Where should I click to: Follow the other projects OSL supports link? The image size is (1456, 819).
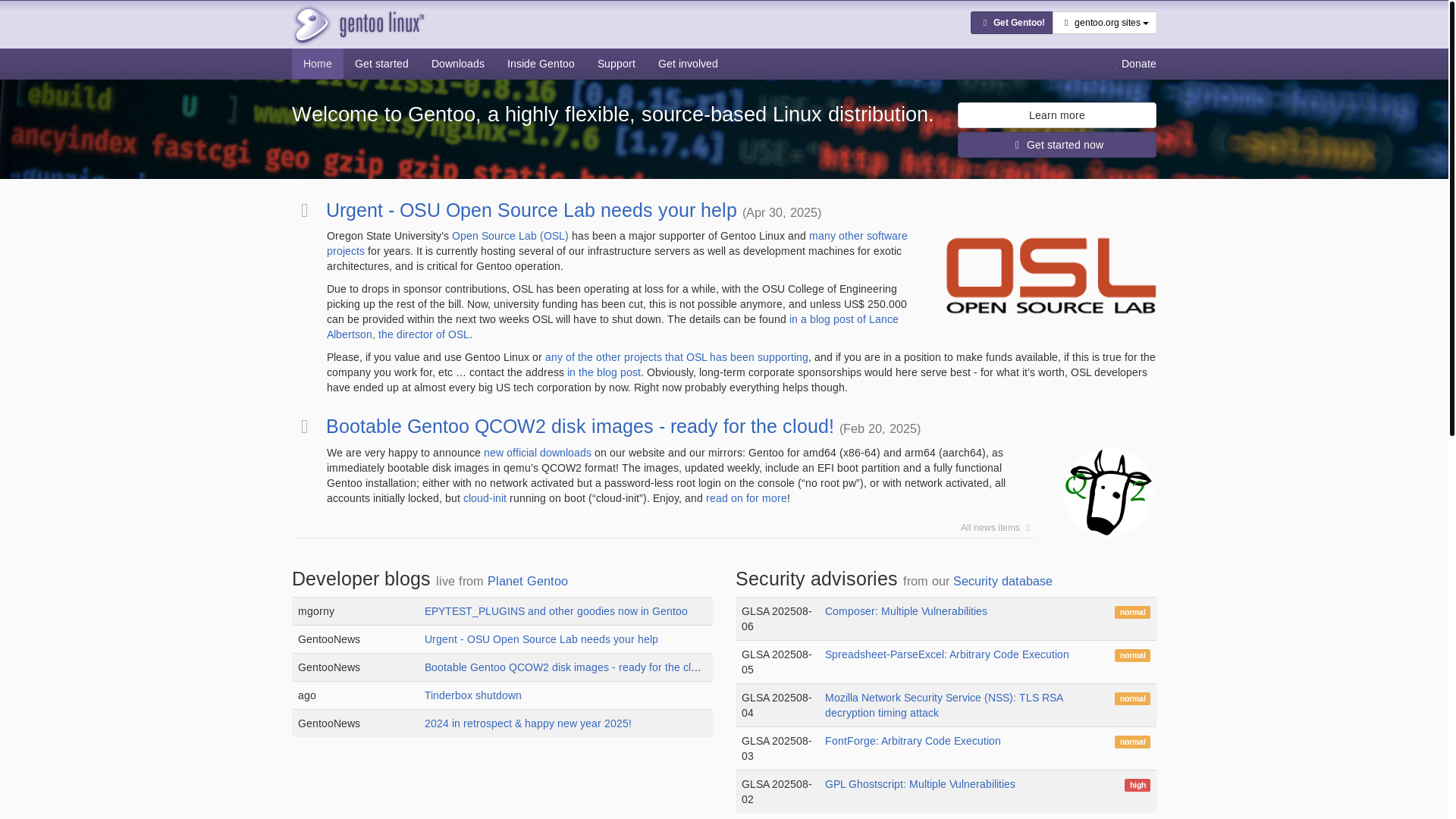tap(676, 357)
